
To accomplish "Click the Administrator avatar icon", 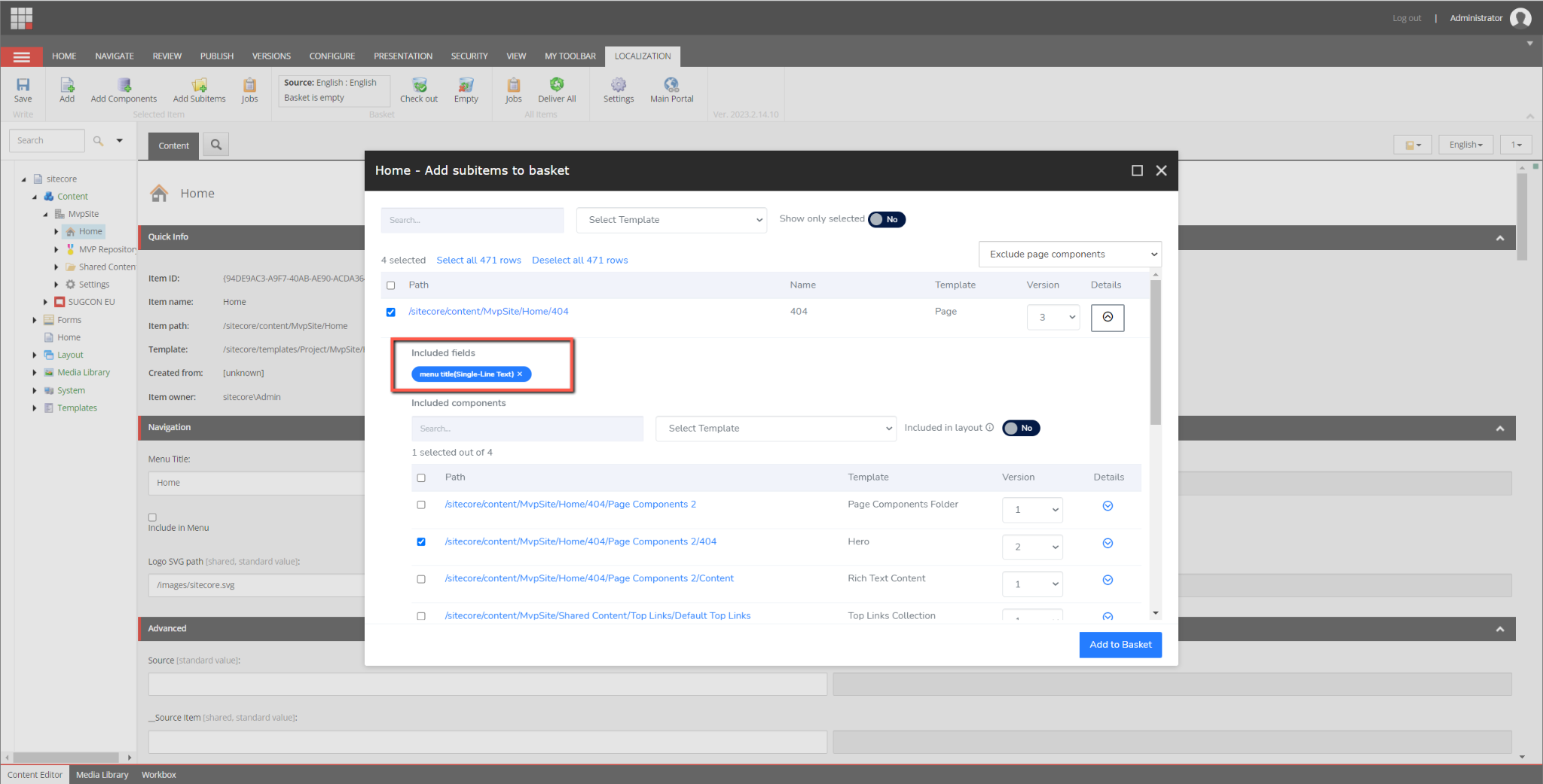I will pos(1520,18).
